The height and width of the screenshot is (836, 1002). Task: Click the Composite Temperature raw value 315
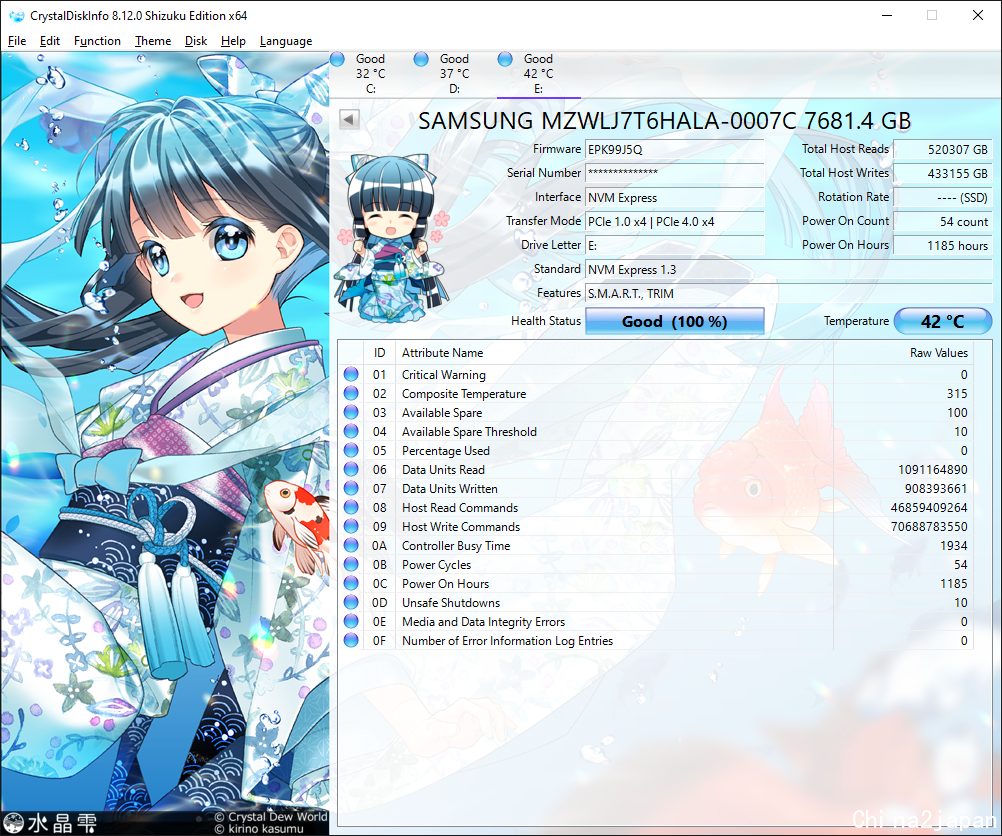957,394
